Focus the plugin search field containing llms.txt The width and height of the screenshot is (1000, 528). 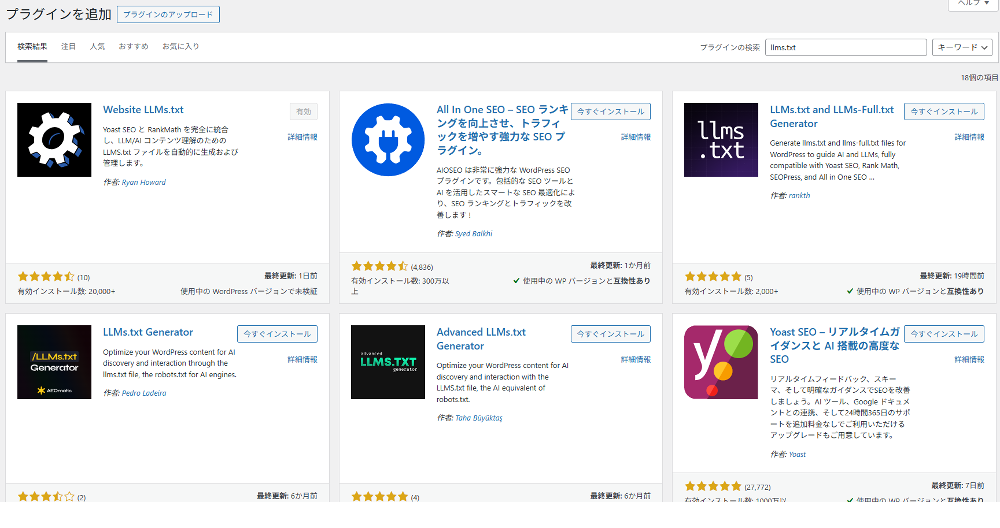pos(846,47)
